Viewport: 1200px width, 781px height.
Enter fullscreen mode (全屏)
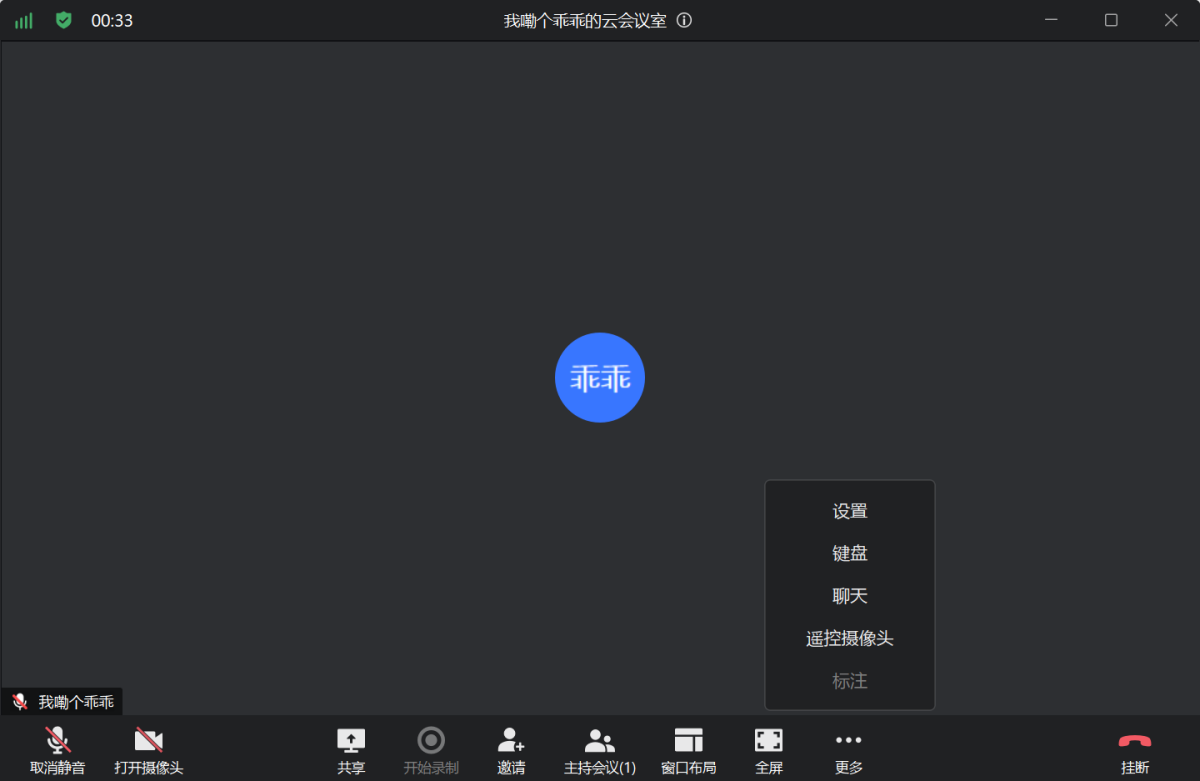pyautogui.click(x=768, y=750)
